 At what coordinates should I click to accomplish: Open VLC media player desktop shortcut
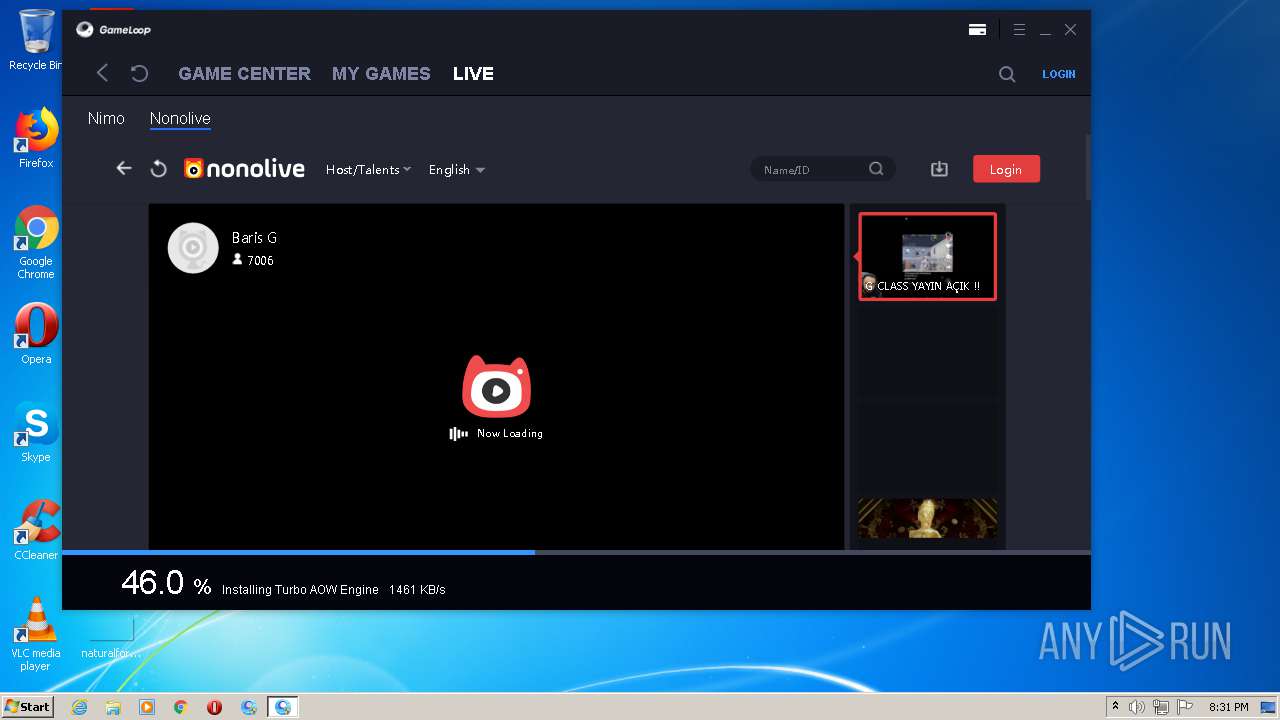pos(36,634)
